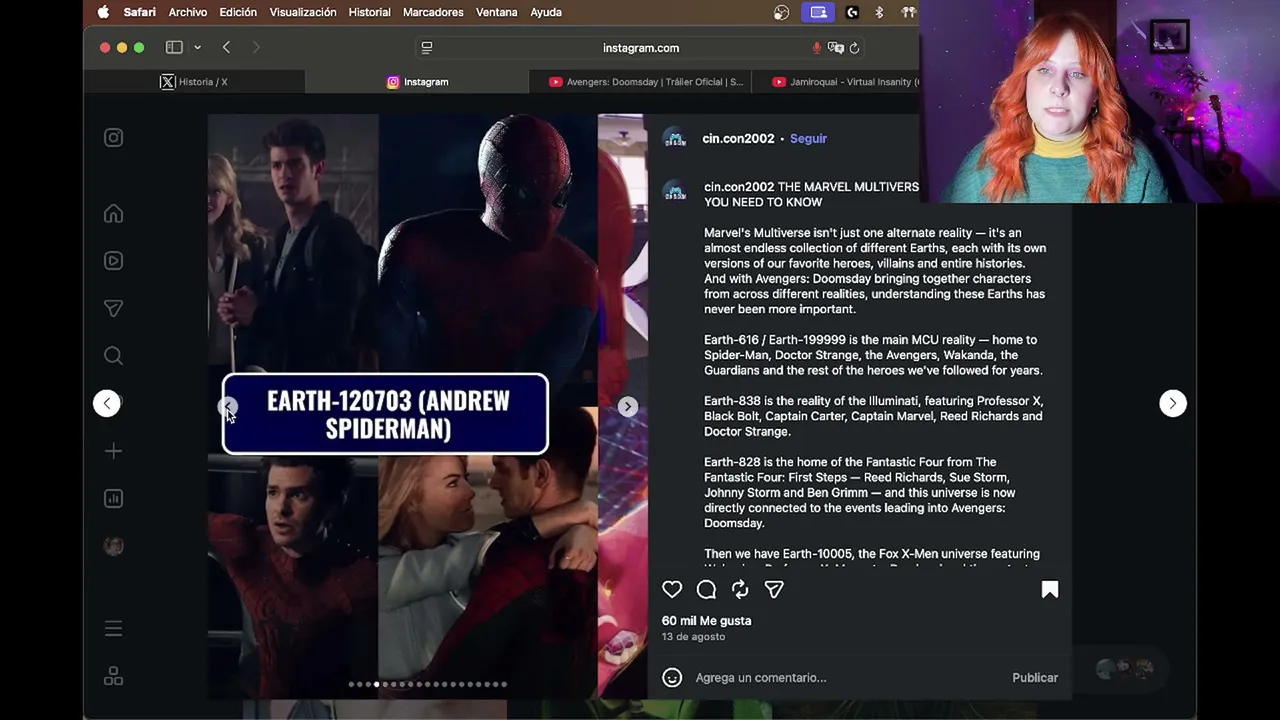Click the 13 de agosto post date
This screenshot has height=720, width=1280.
pos(693,637)
